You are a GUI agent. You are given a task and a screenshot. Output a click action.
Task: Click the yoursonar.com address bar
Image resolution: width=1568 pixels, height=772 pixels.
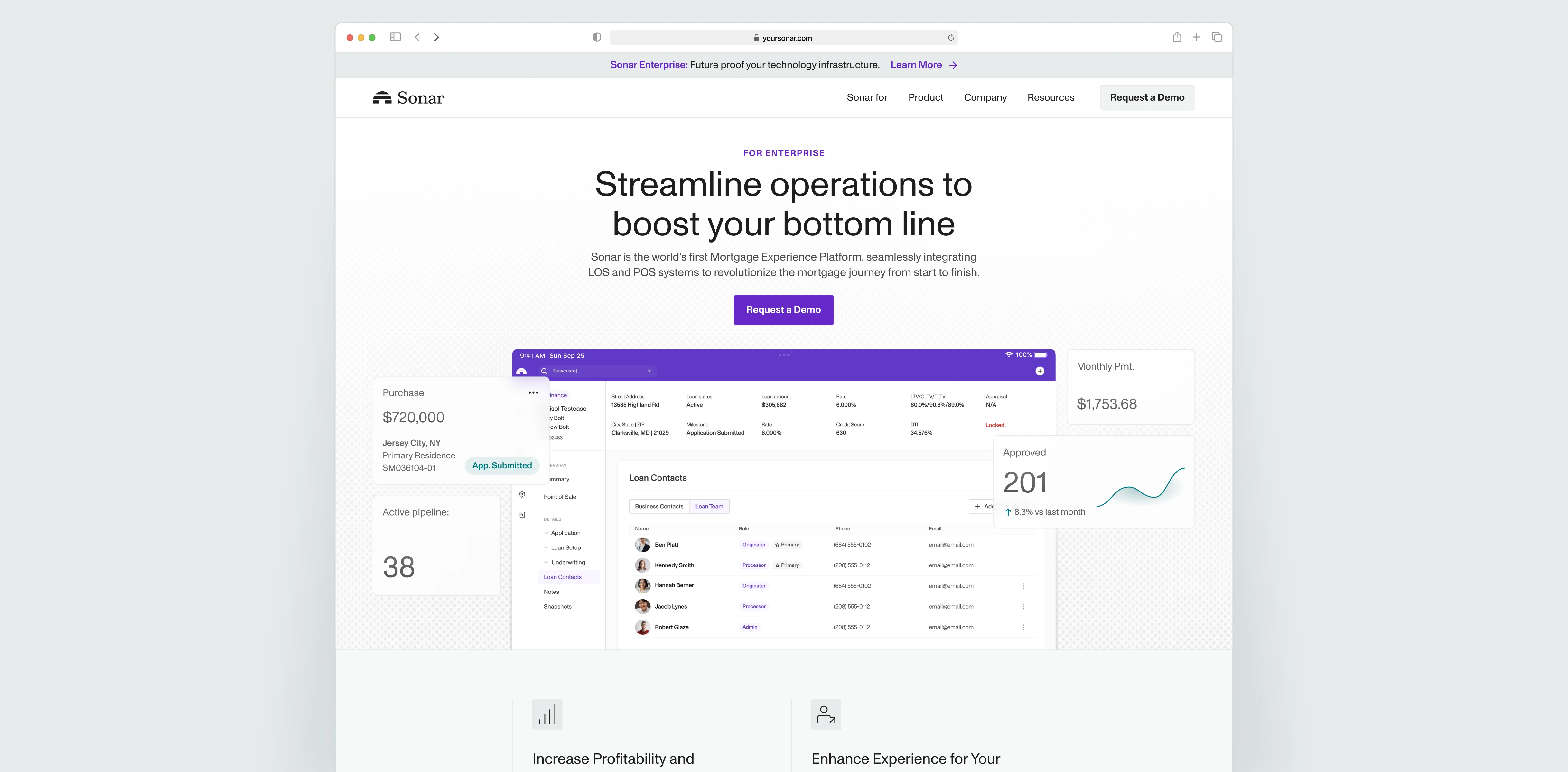(x=783, y=38)
